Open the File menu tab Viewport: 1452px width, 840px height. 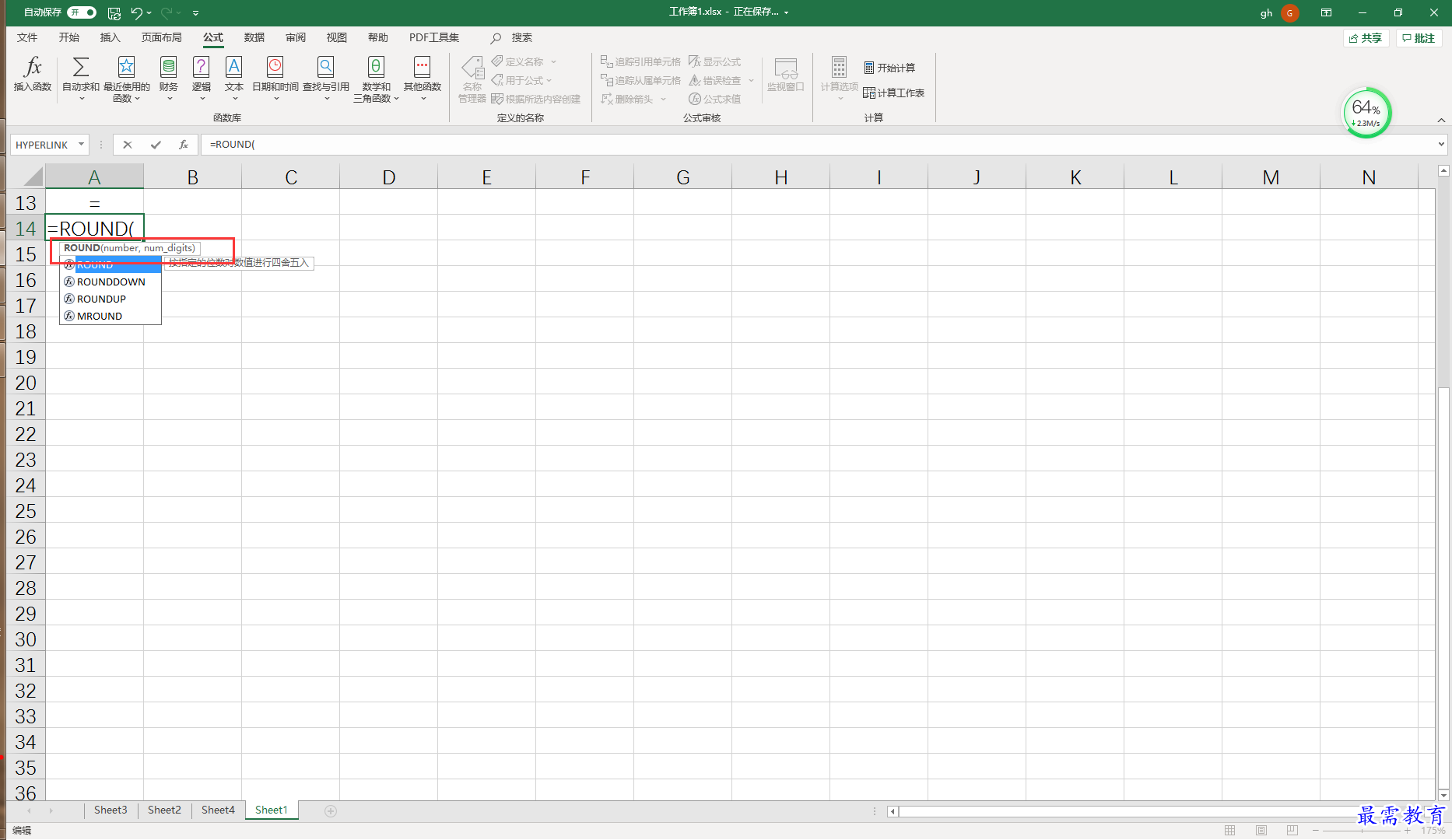tap(27, 37)
